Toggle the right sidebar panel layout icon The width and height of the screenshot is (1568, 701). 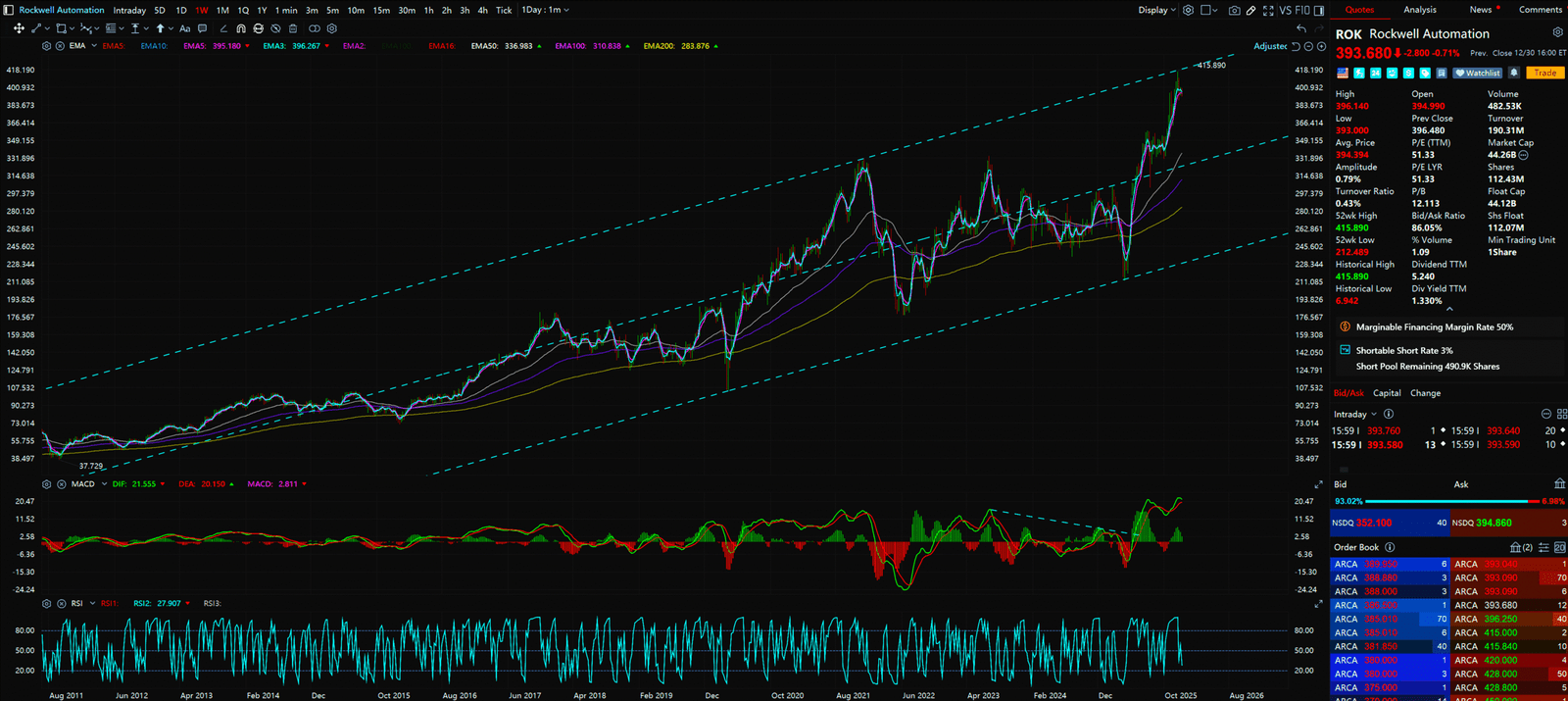pos(1318,11)
